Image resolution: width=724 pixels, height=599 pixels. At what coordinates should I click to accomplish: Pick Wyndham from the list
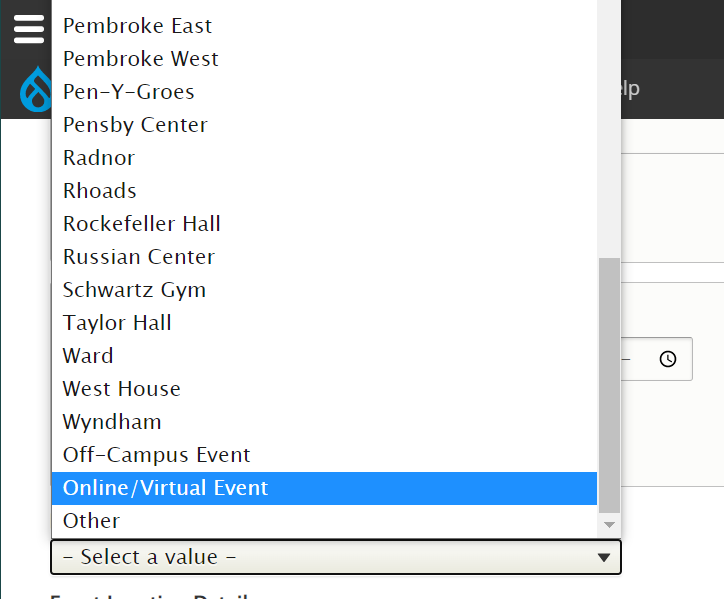(112, 422)
